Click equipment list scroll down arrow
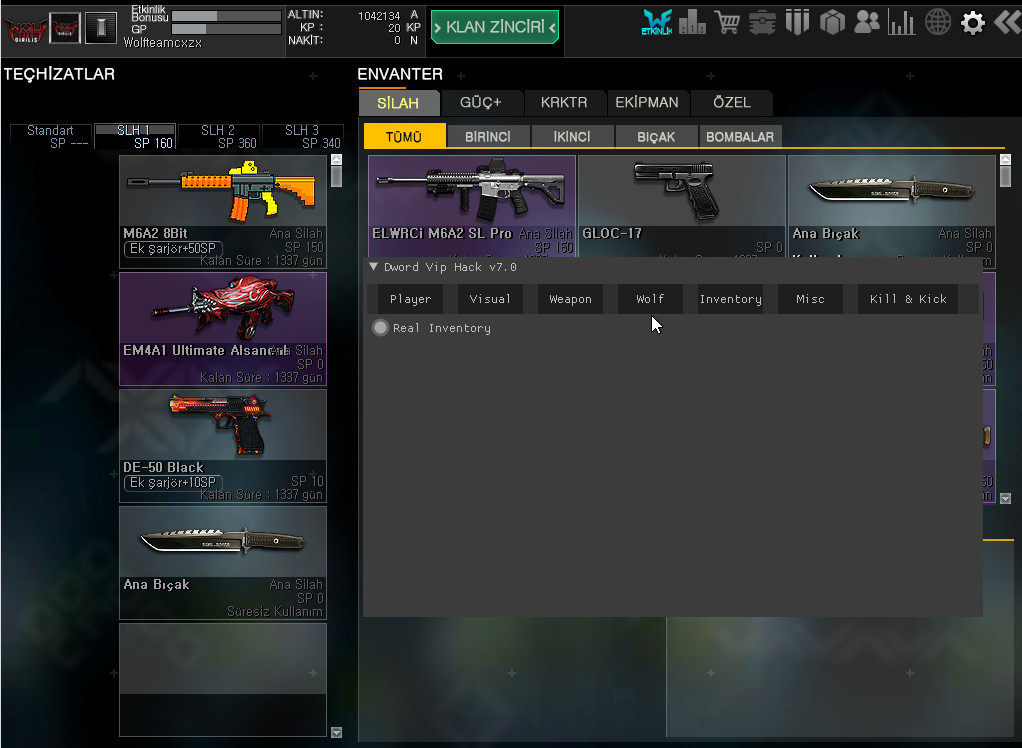1022x748 pixels. coord(336,732)
